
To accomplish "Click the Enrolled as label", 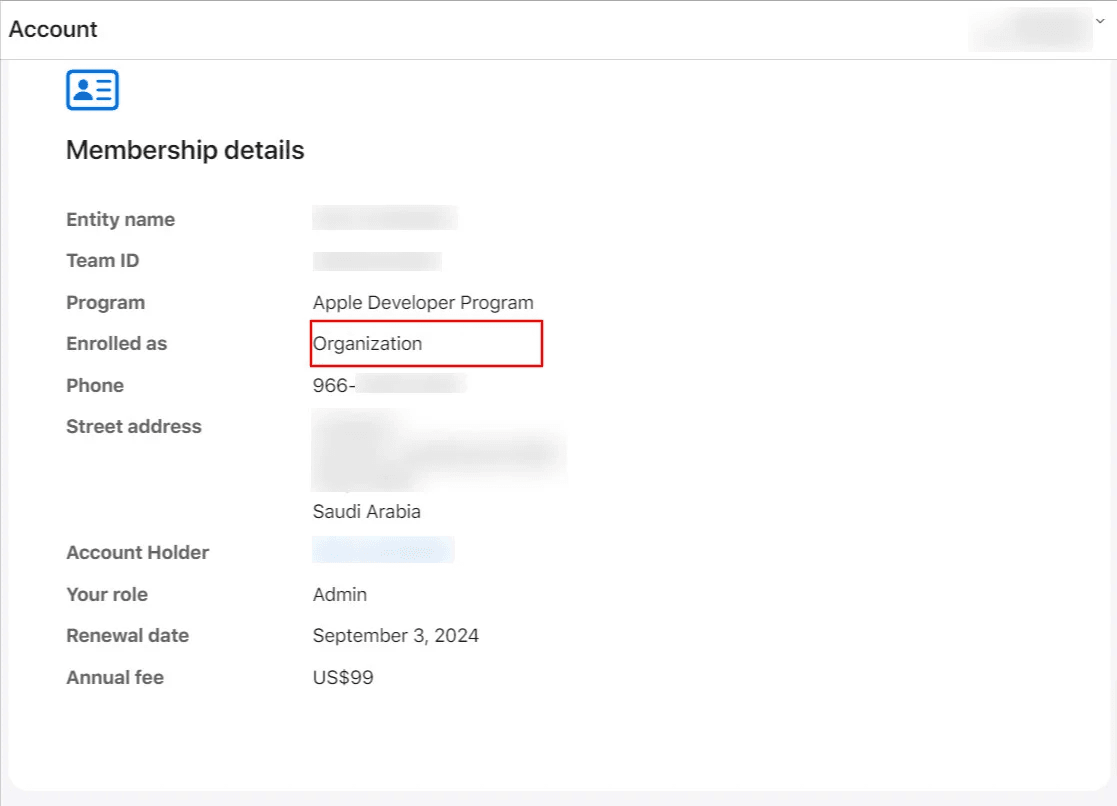I will (116, 344).
